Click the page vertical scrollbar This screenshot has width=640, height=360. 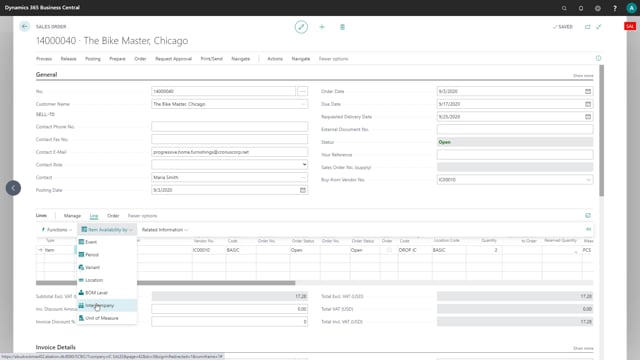(601, 131)
